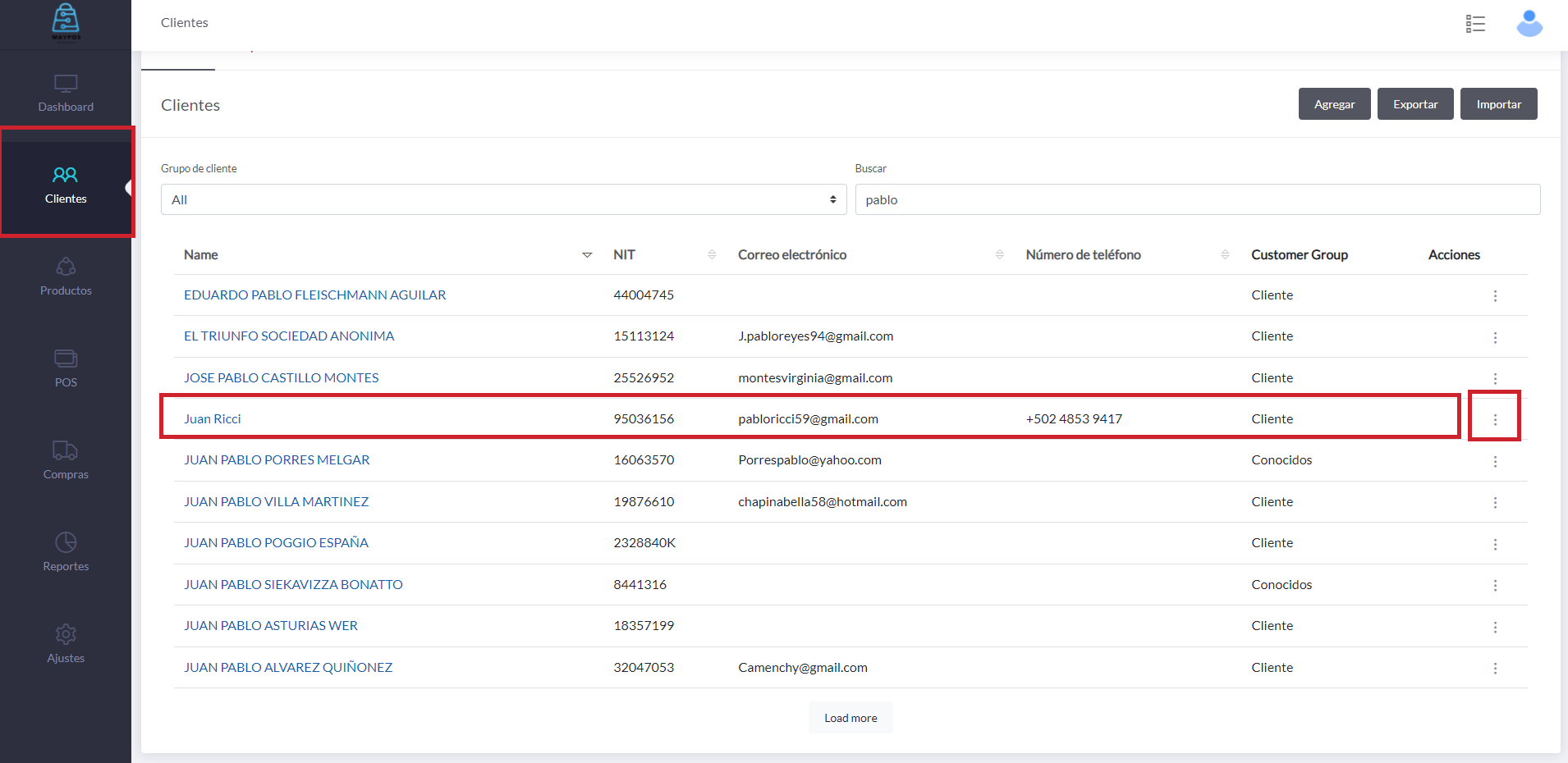The height and width of the screenshot is (763, 1568).
Task: Open Reportes chart icon in sidebar
Action: (x=66, y=542)
